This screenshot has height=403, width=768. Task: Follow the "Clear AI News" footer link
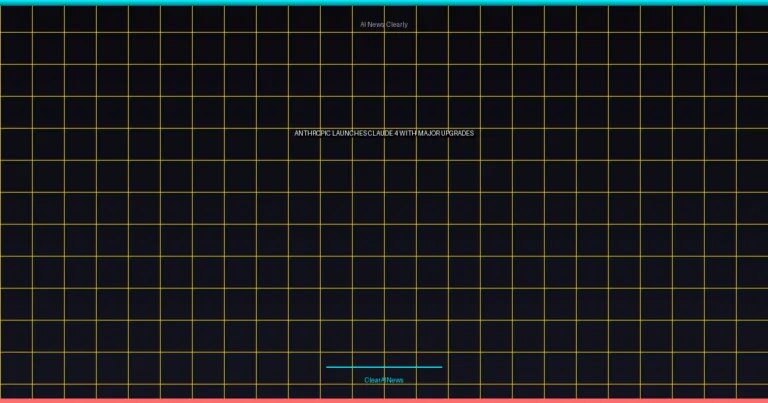(384, 380)
